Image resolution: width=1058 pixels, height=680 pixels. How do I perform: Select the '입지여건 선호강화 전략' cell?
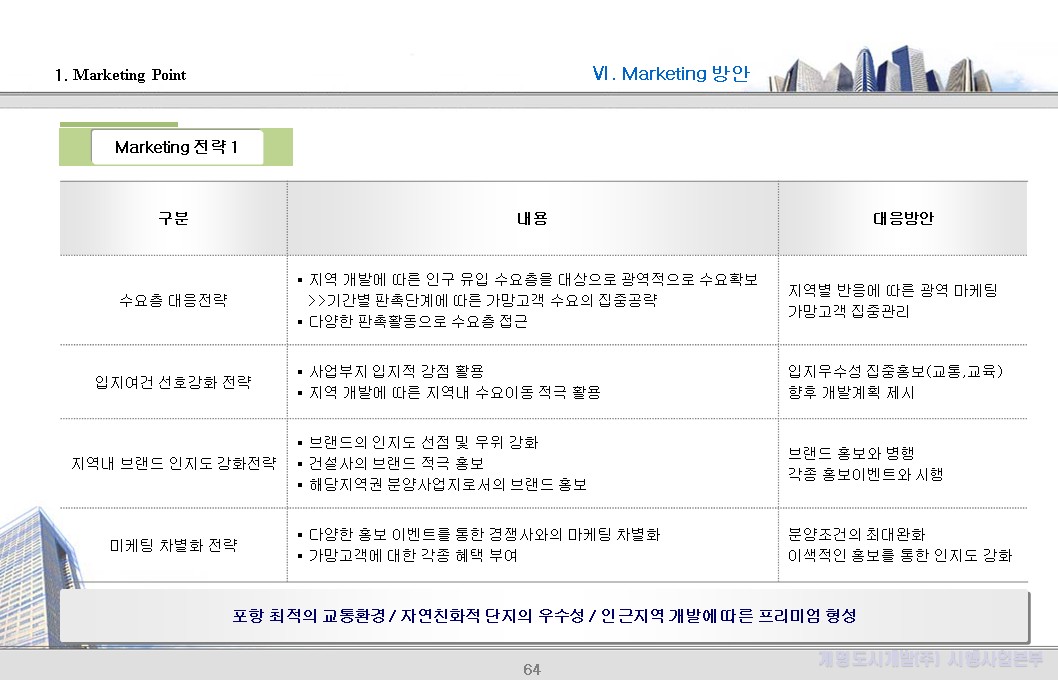click(173, 383)
